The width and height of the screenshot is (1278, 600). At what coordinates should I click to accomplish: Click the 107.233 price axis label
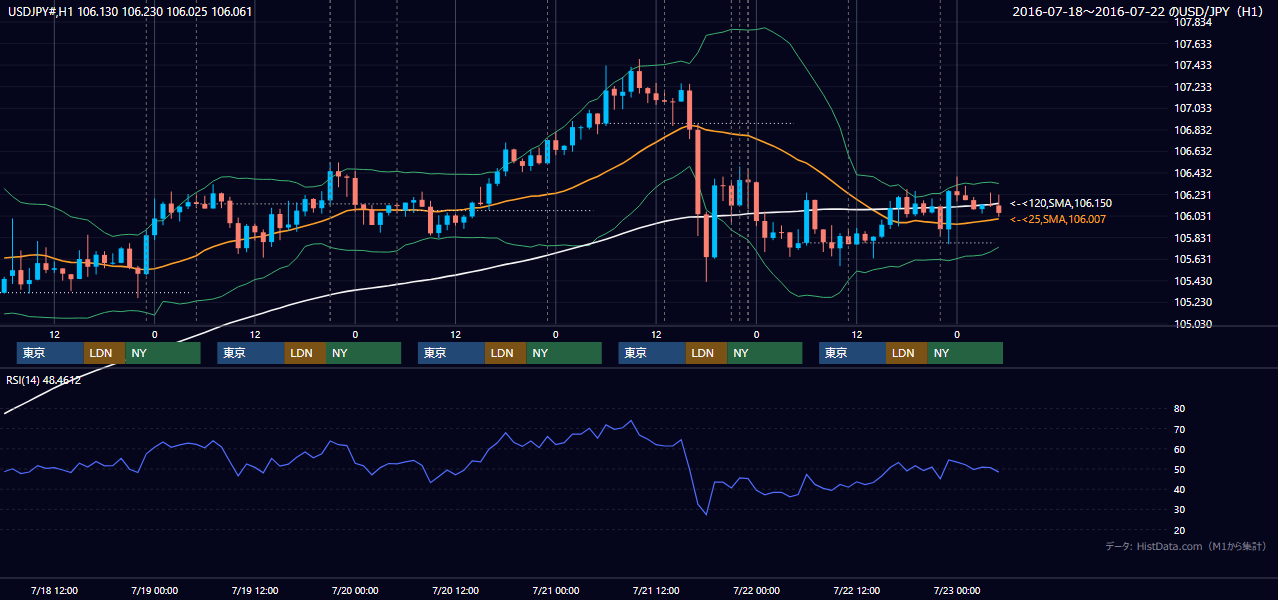1195,87
